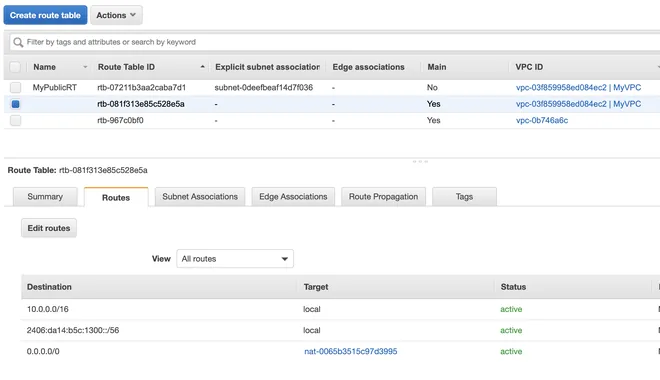Click the 0.0.0.0/0 destination
The width and height of the screenshot is (660, 380).
[43, 351]
